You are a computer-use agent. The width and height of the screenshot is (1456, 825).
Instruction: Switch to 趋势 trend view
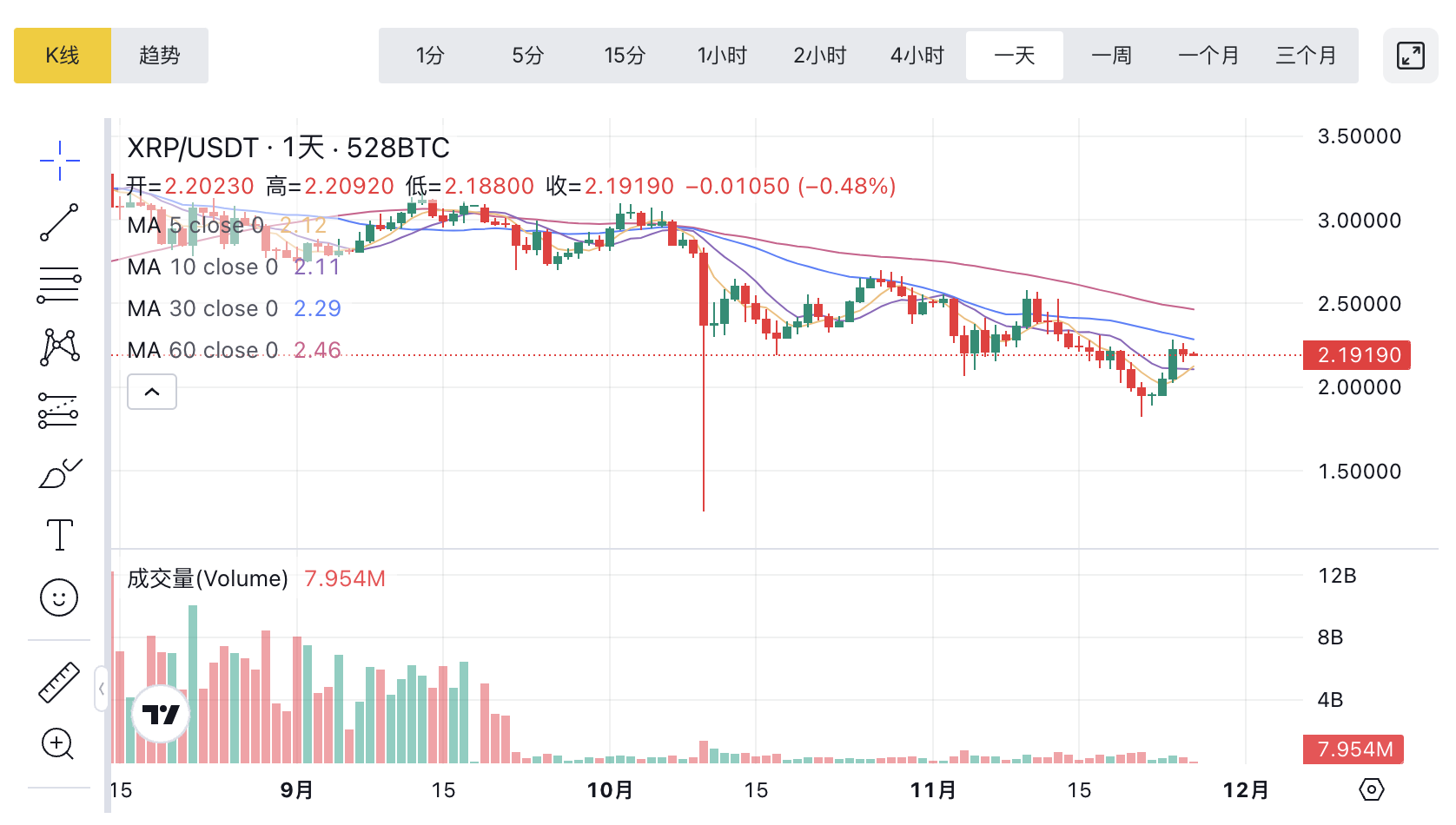(160, 56)
